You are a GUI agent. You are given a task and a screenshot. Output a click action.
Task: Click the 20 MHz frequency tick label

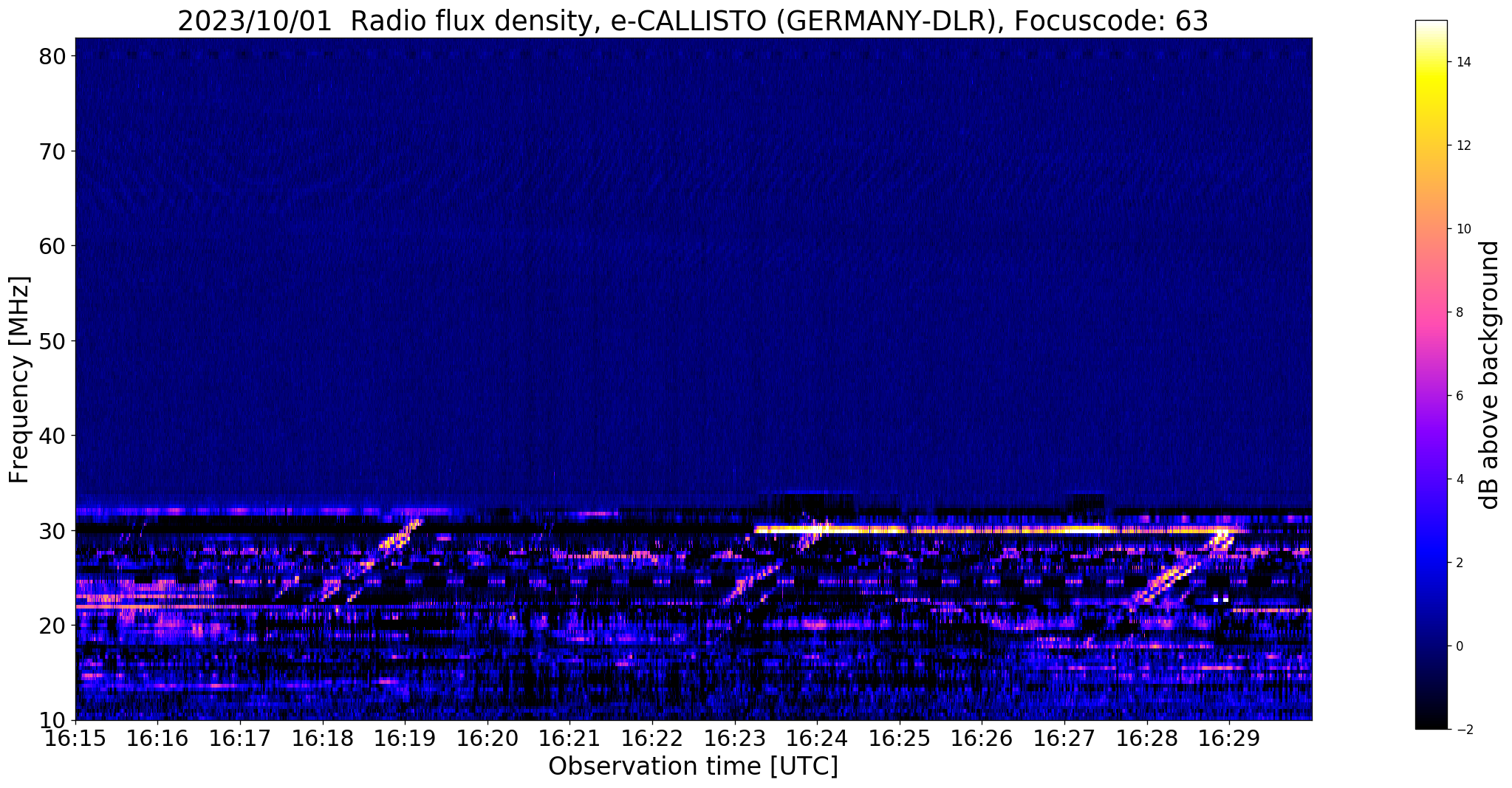coord(53,626)
